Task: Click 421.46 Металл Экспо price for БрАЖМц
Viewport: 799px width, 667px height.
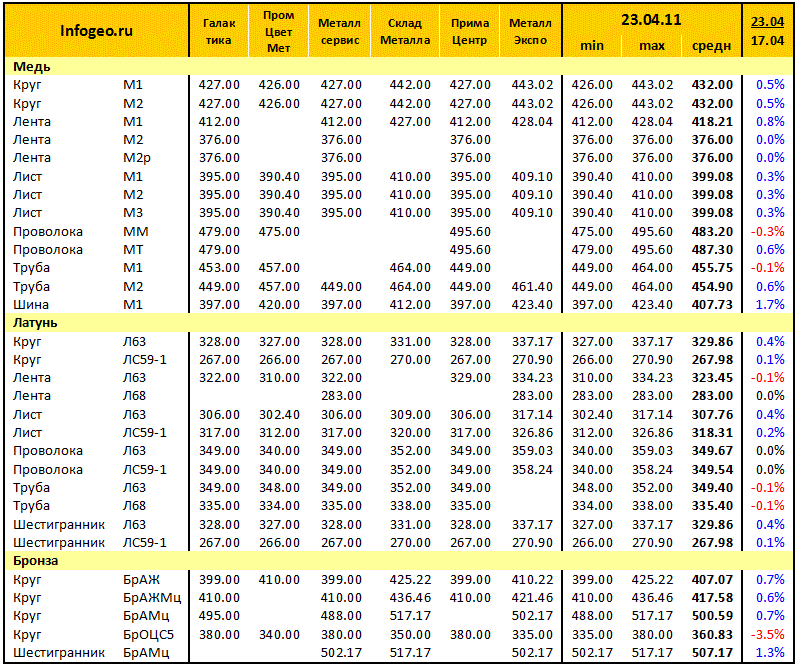Action: (532, 598)
